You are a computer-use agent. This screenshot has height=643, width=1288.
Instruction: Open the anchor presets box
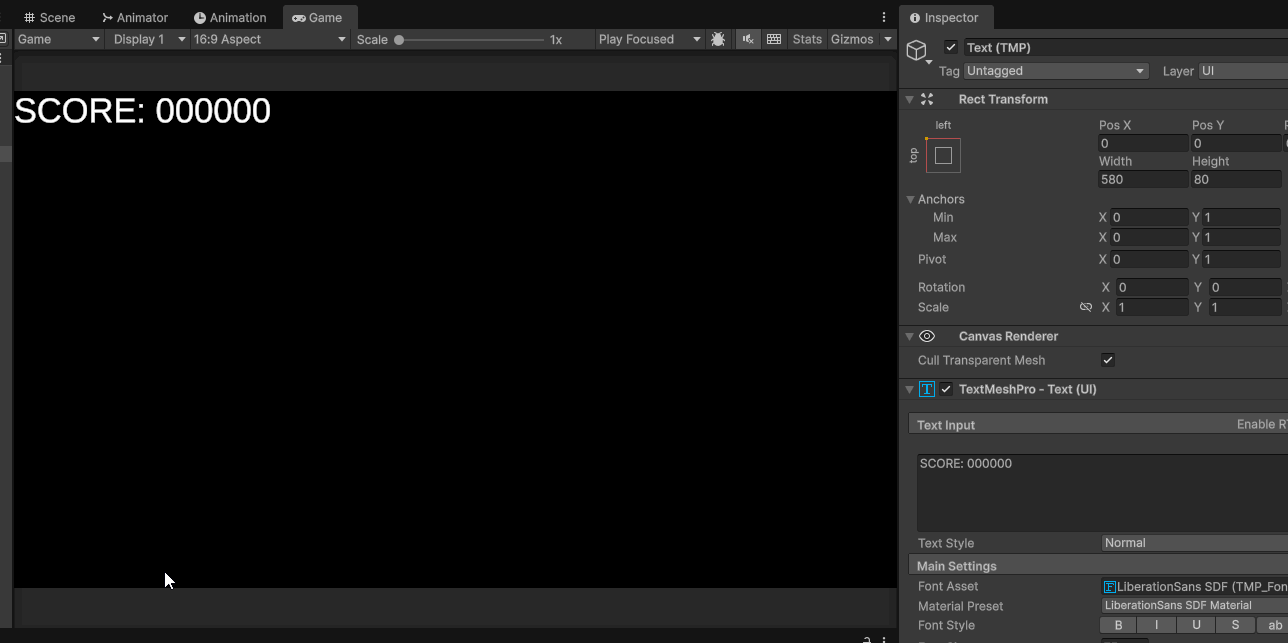[x=943, y=155]
